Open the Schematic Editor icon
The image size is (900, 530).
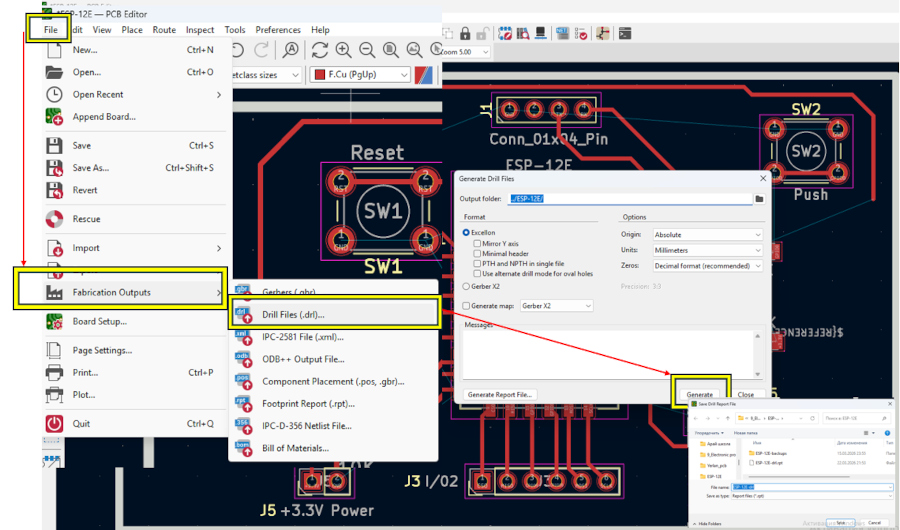pos(602,33)
